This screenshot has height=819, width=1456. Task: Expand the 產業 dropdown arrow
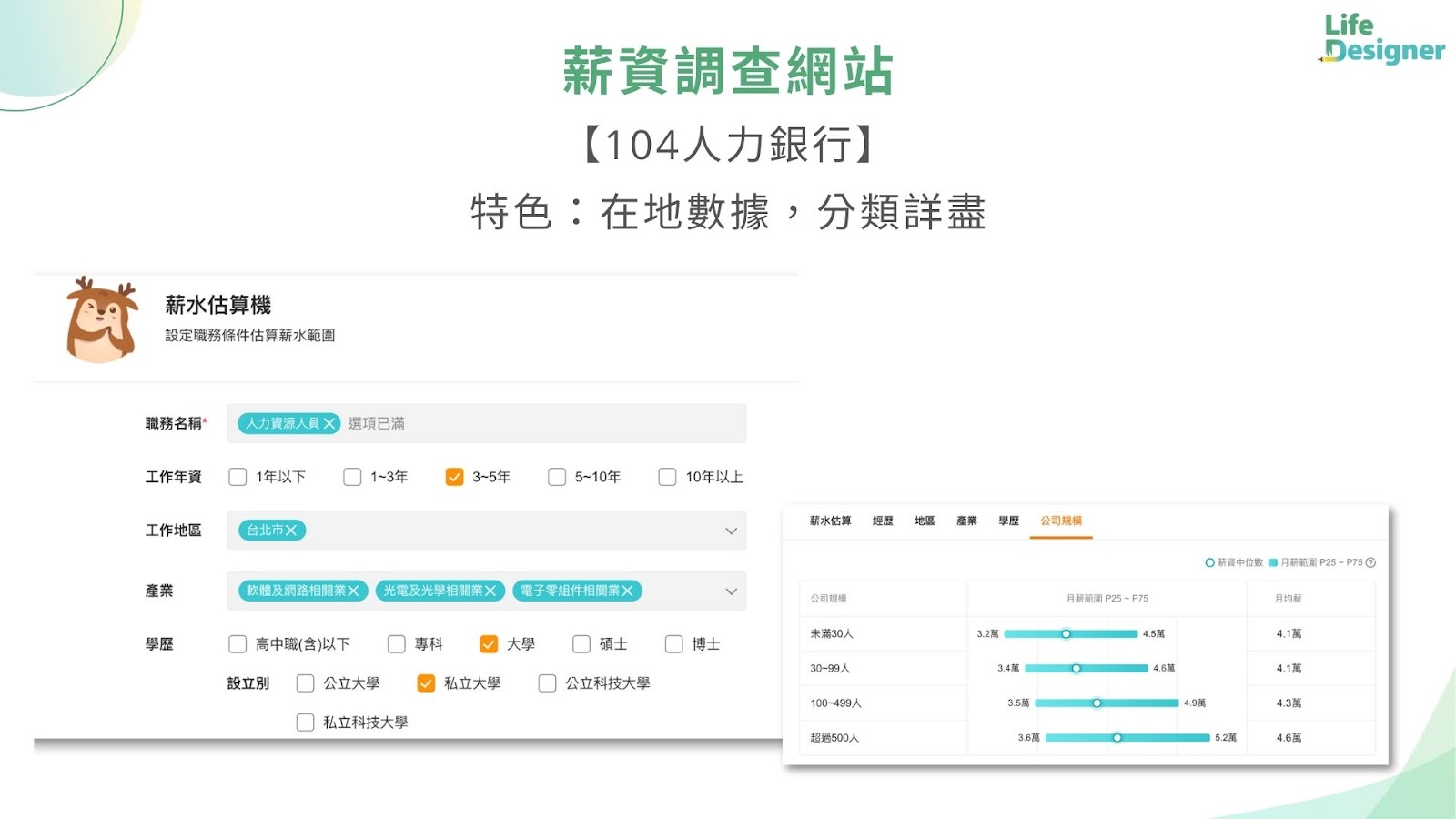click(731, 592)
